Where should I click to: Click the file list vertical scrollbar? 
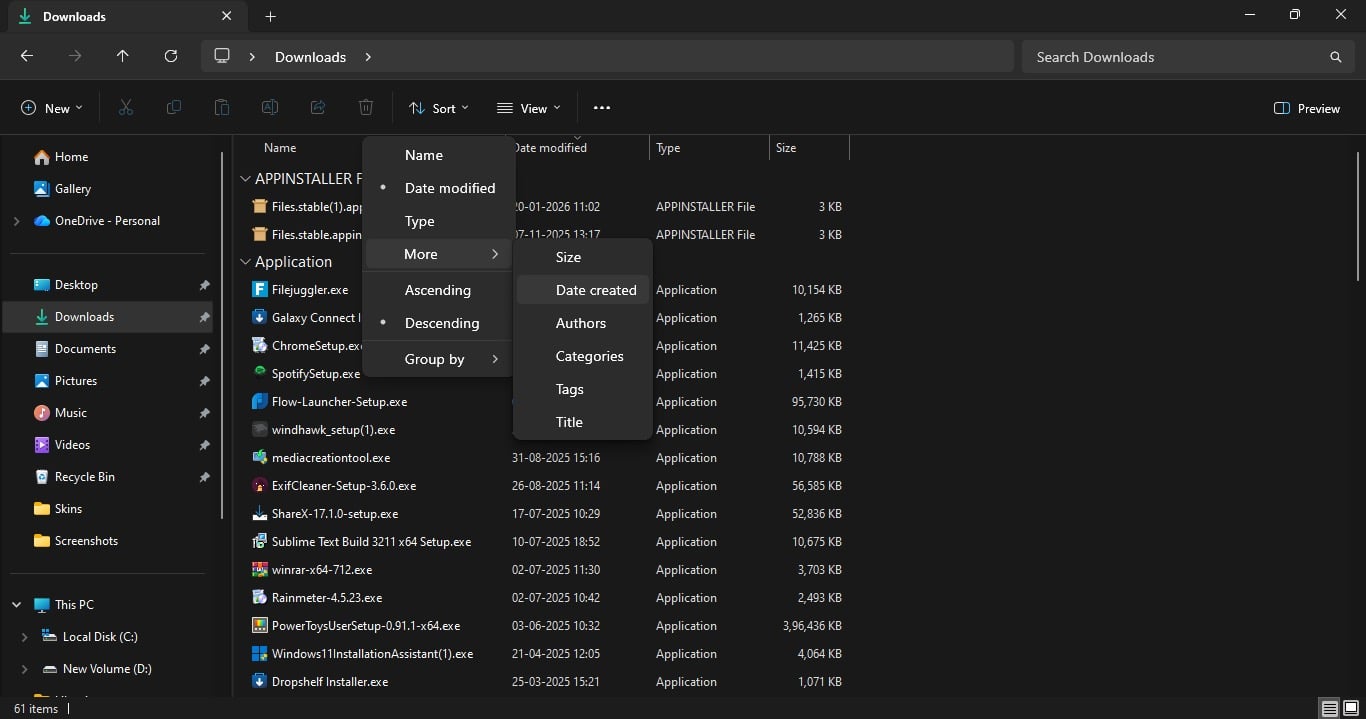[x=1357, y=217]
